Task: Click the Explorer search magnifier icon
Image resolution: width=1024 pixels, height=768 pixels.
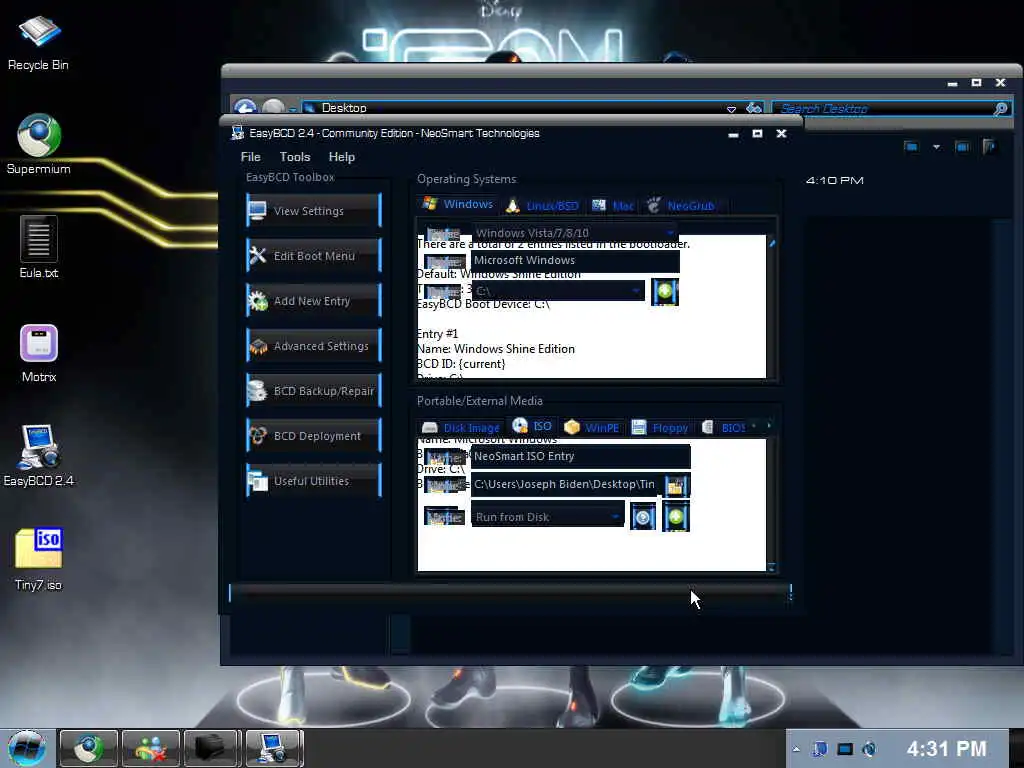Action: (1000, 108)
